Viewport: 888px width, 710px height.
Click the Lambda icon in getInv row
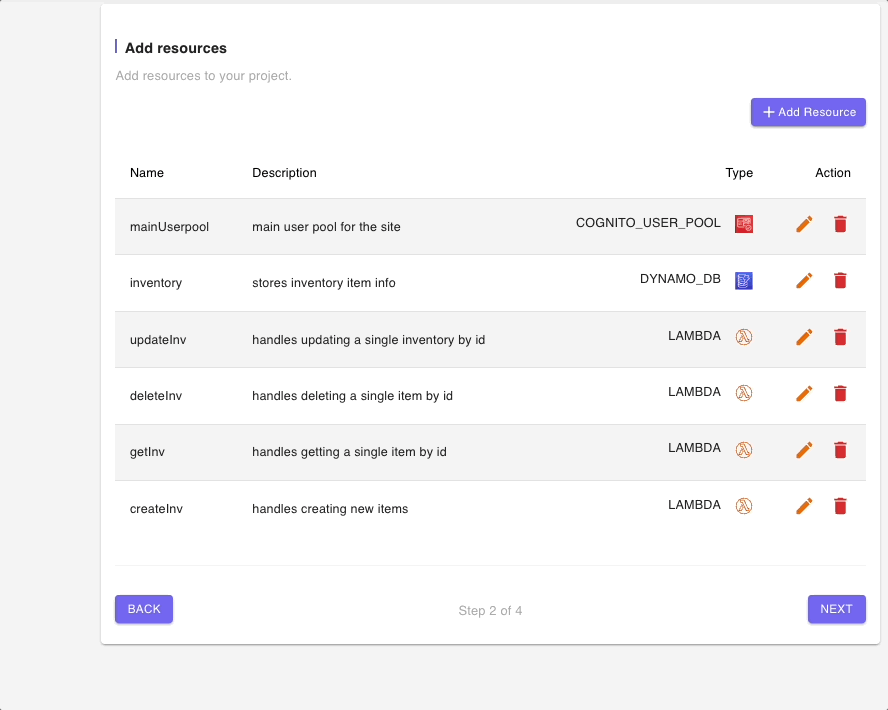(744, 450)
